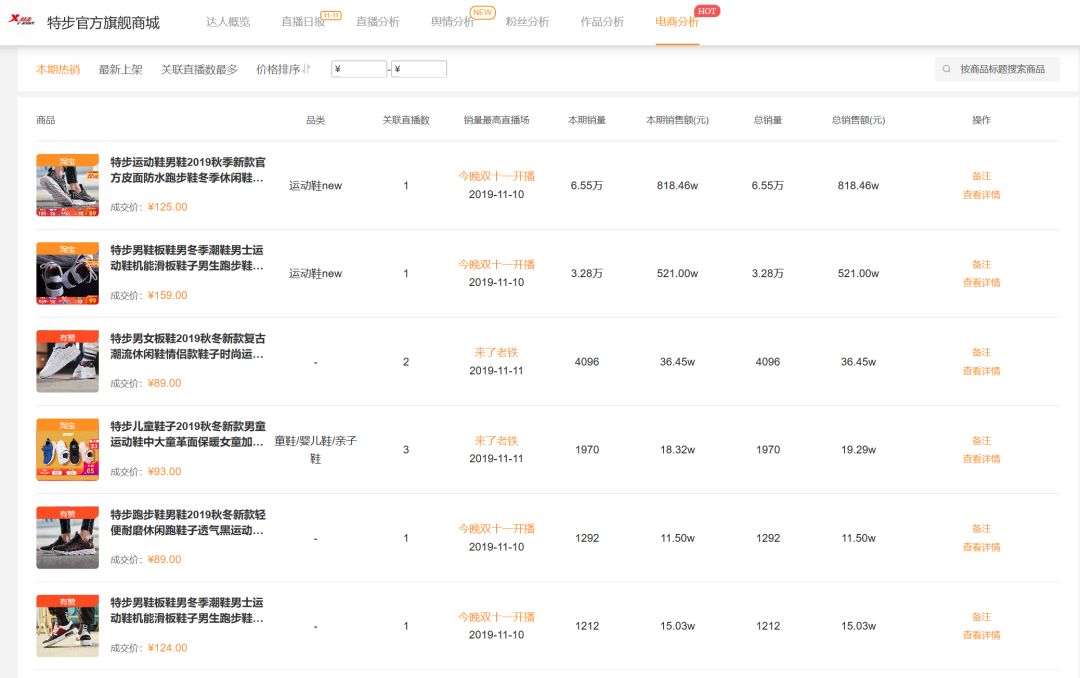Screen dimensions: 1080x678
Task: Click 备注 for the 特步儿童鞋子 product
Action: 981,440
